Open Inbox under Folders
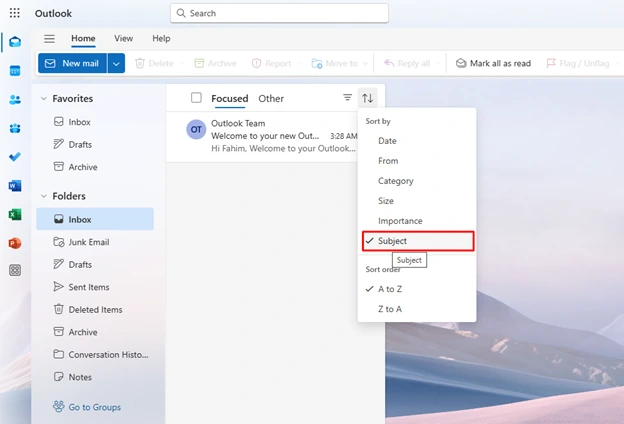The height and width of the screenshot is (424, 624). pyautogui.click(x=95, y=219)
